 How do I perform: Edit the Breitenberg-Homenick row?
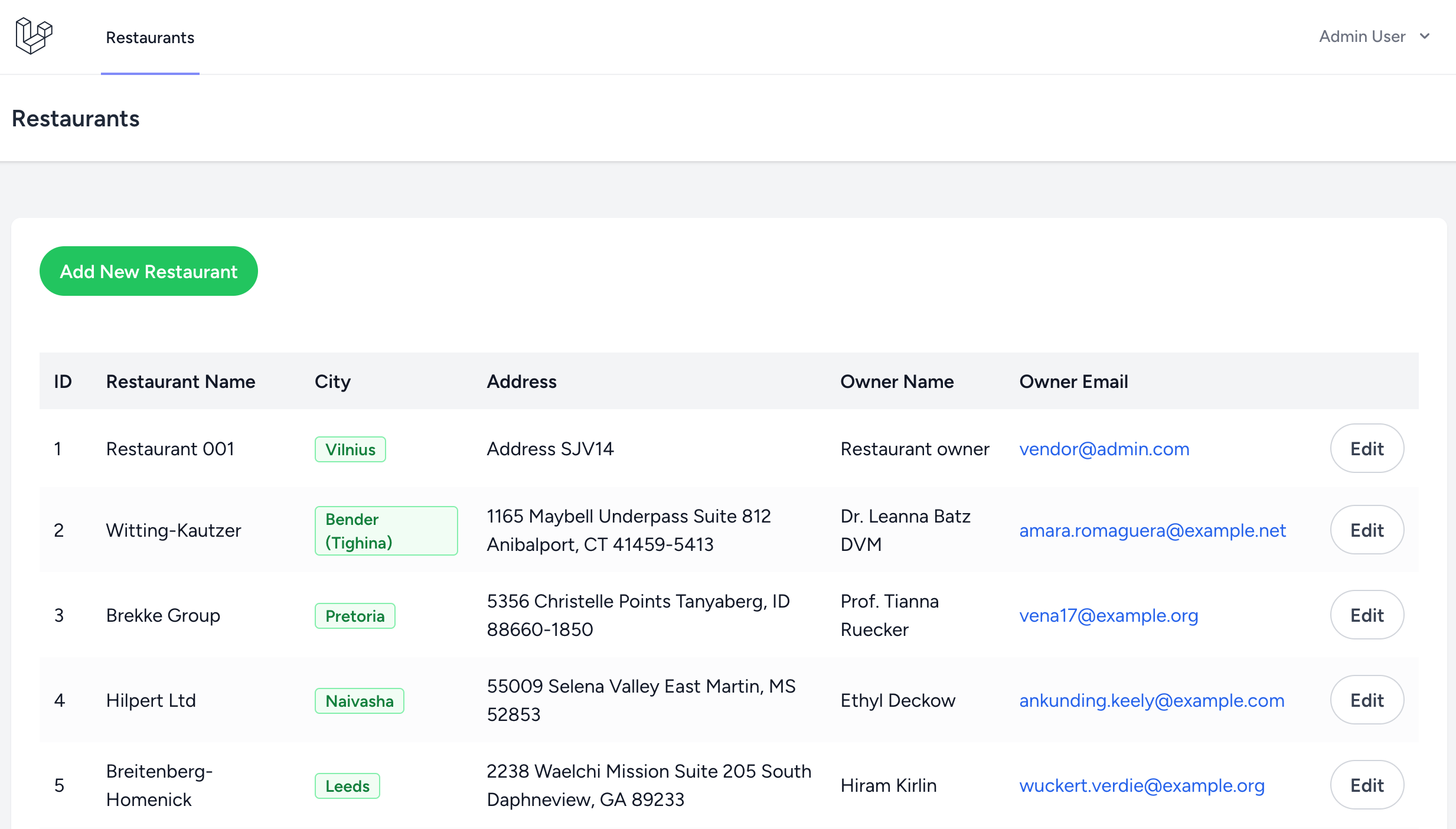[1366, 785]
